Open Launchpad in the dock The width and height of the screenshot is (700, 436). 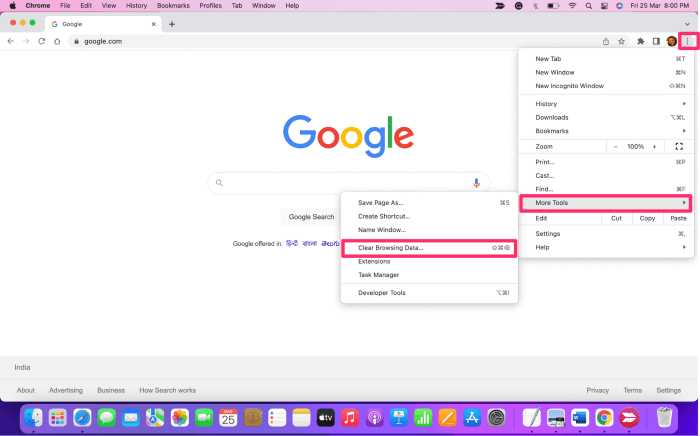58,418
